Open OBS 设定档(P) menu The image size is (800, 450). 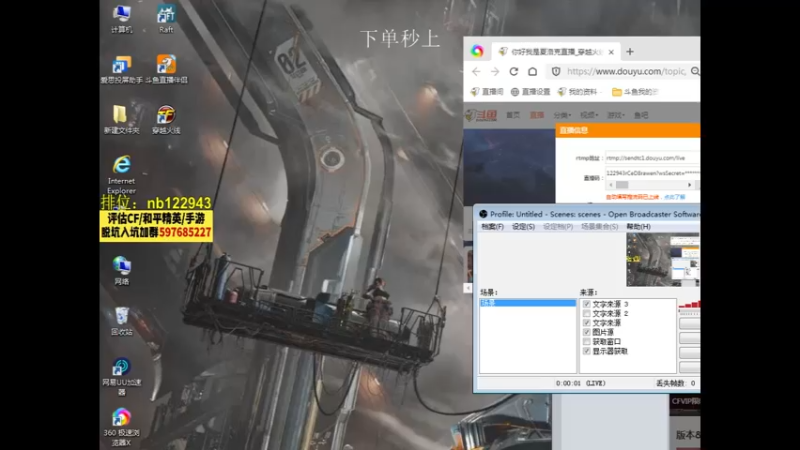point(558,227)
